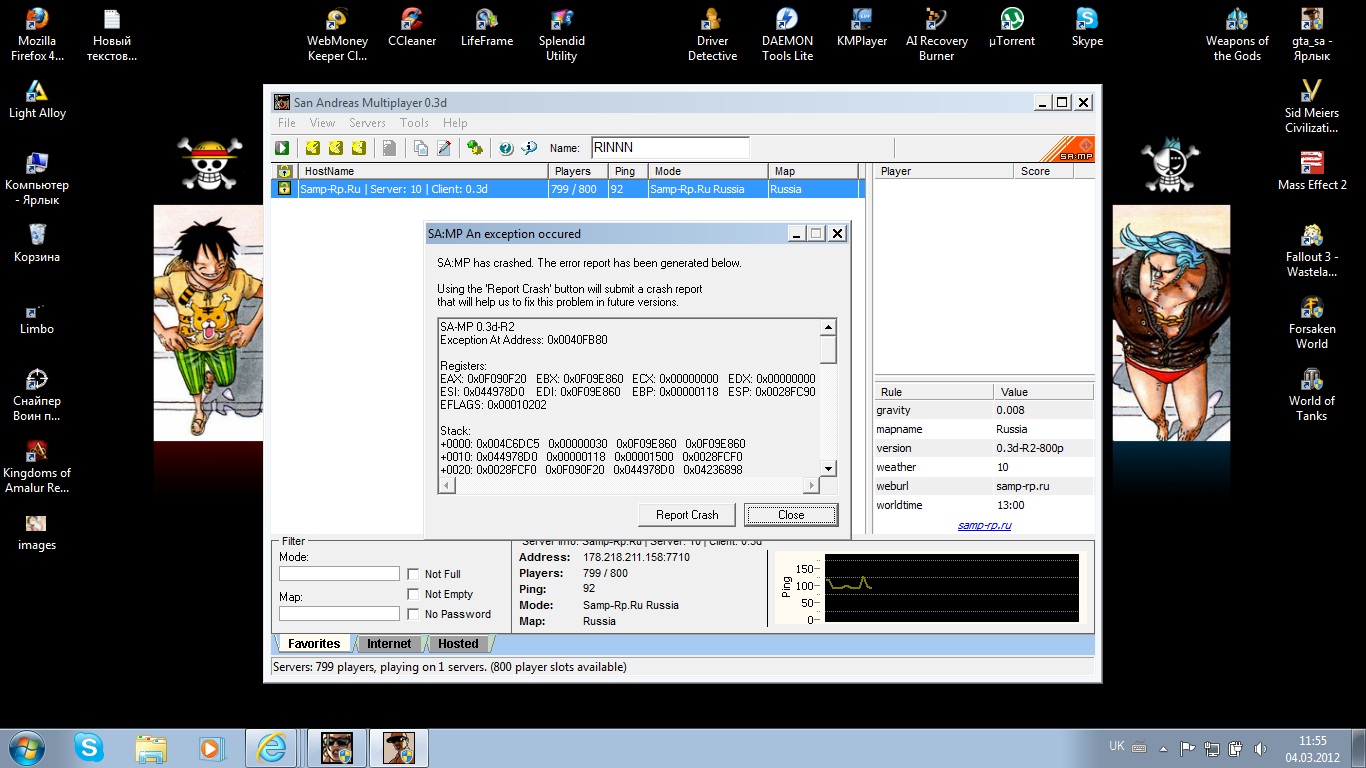Click the gray document master-list toolbar icon
Image resolution: width=1366 pixels, height=768 pixels.
[389, 148]
